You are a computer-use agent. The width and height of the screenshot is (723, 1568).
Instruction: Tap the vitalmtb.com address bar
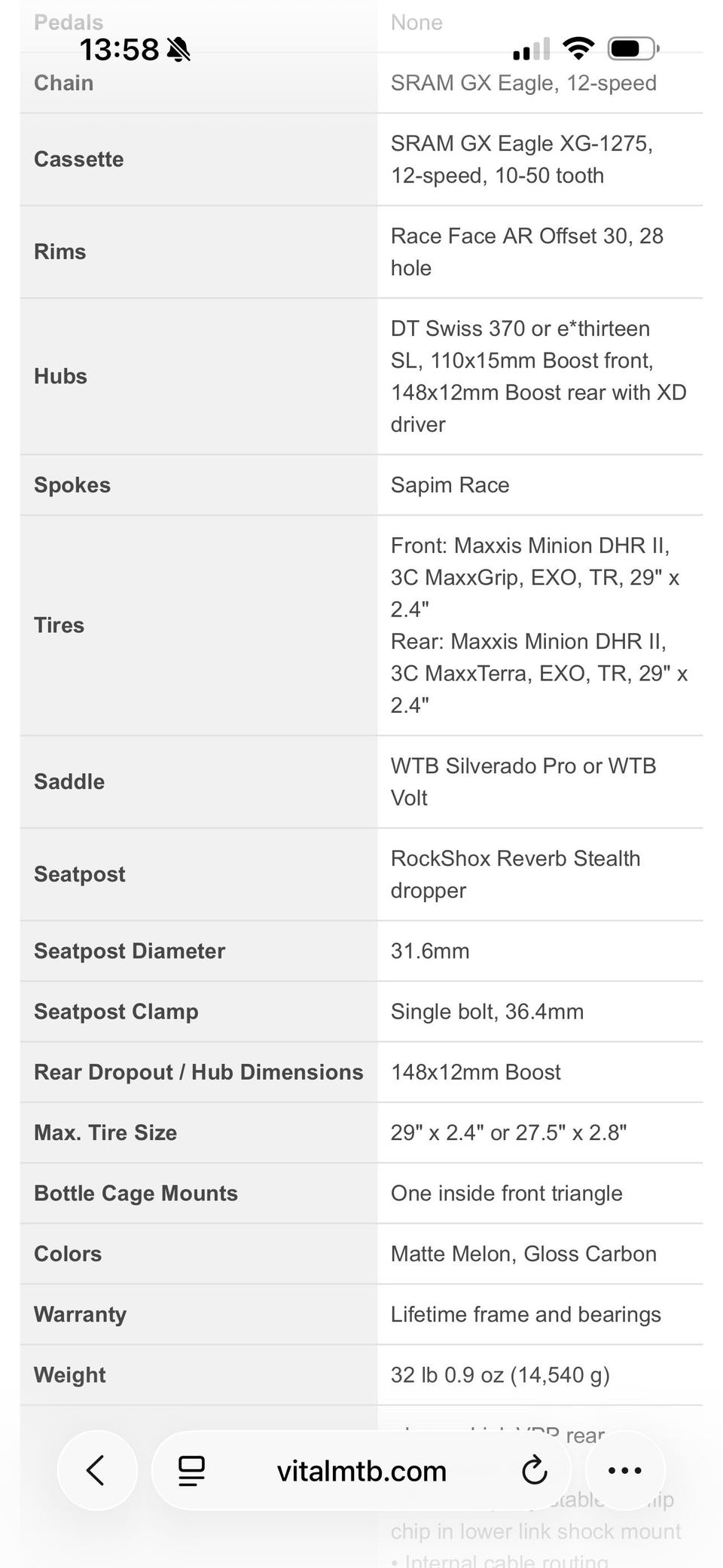pyautogui.click(x=361, y=1471)
